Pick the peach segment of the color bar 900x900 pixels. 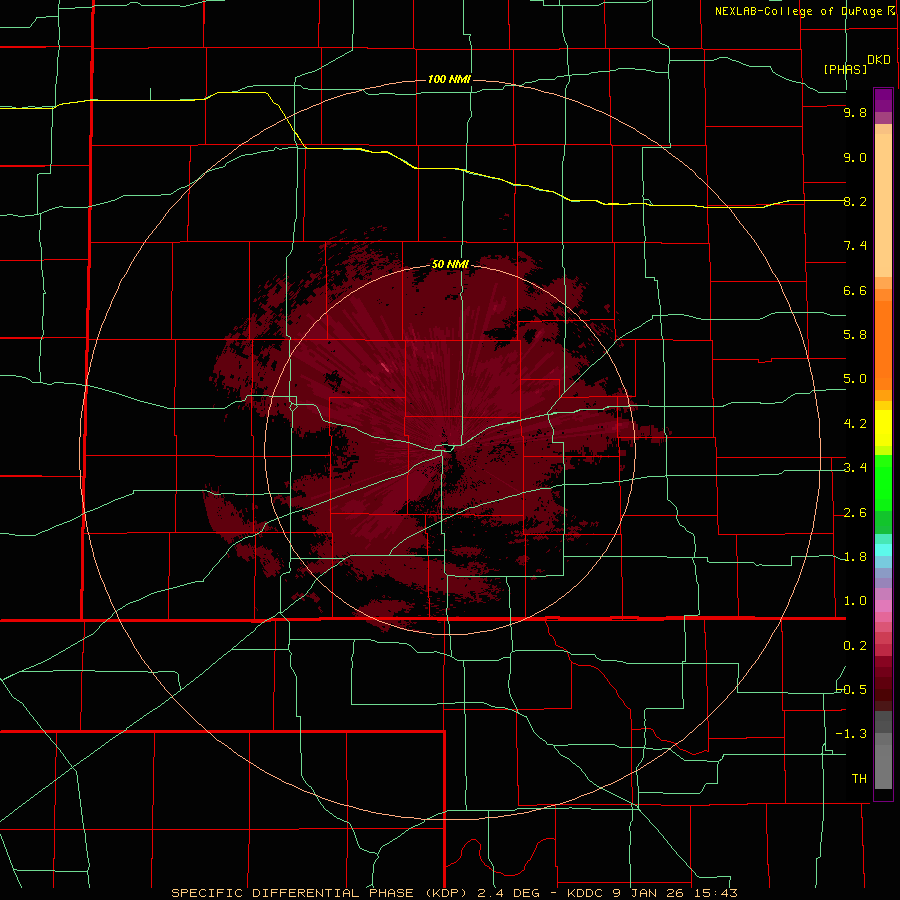coord(883,205)
